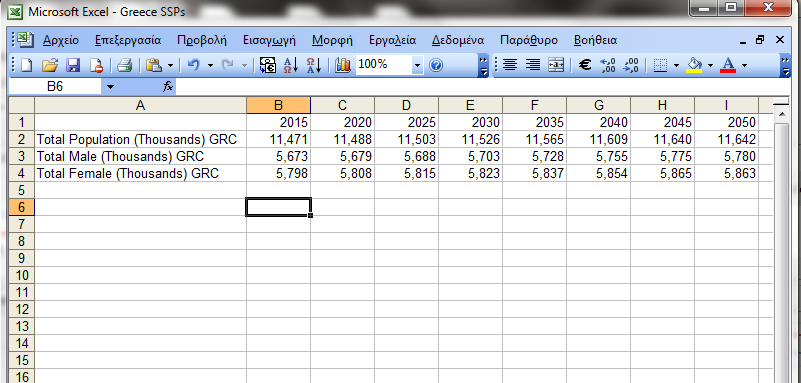Open the Βοήθεια menu

pyautogui.click(x=595, y=40)
